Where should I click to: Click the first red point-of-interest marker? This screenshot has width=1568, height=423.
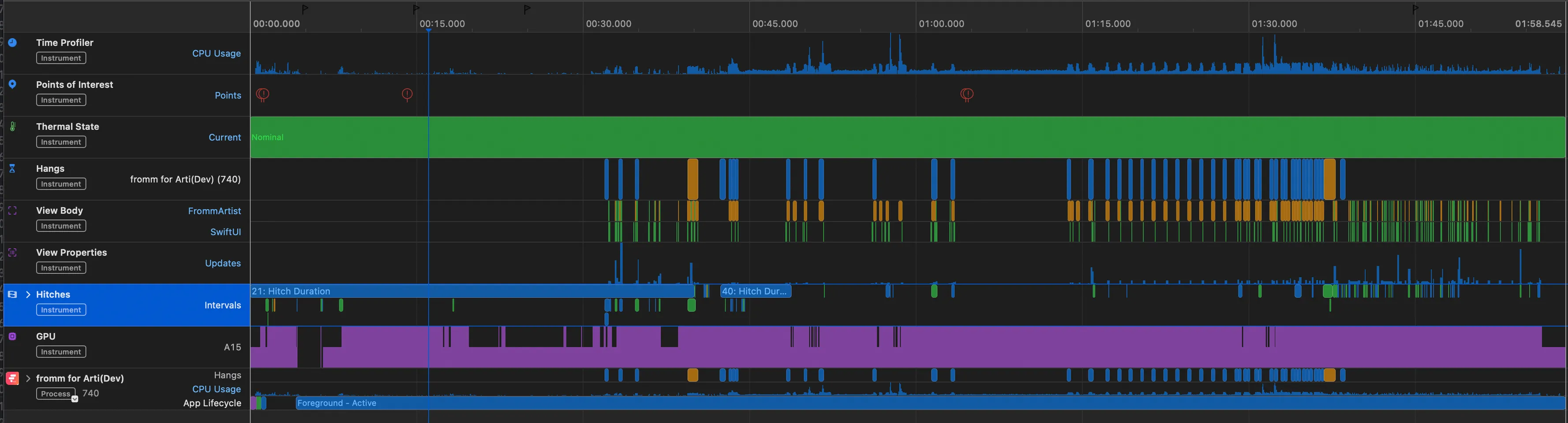tap(262, 94)
